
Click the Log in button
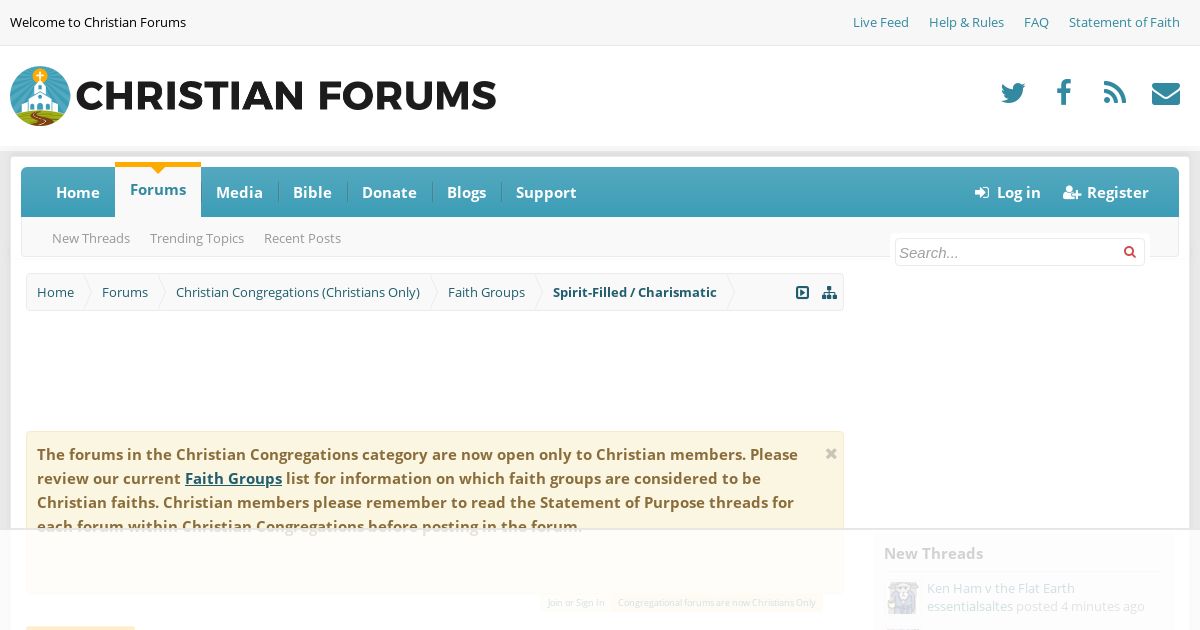(1008, 192)
